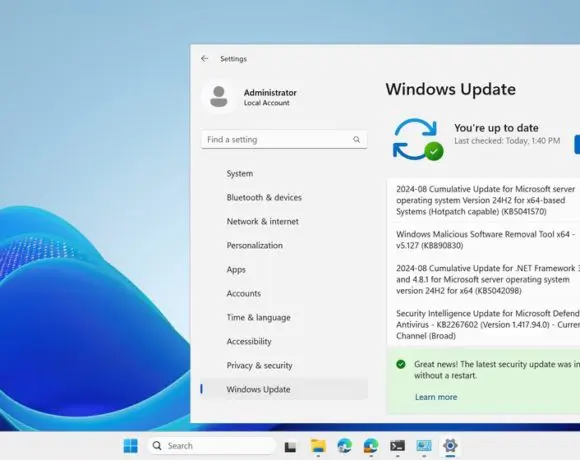Click the back arrow in Settings

click(205, 58)
